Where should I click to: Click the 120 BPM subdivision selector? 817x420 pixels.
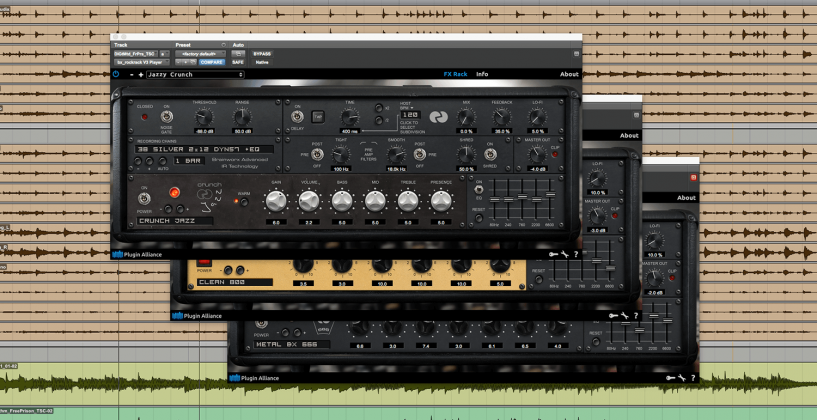pyautogui.click(x=410, y=114)
